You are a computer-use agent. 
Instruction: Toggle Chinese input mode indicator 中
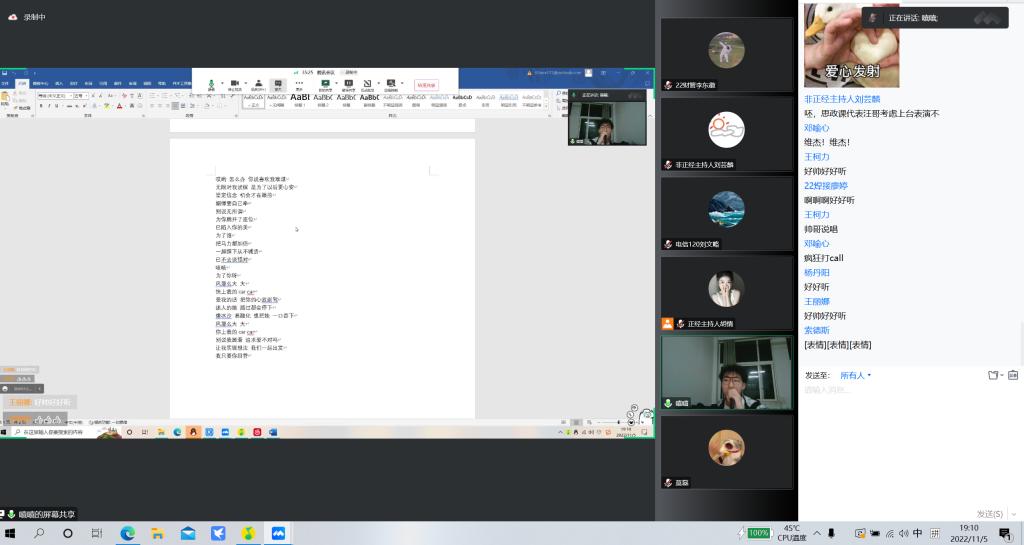tap(918, 534)
